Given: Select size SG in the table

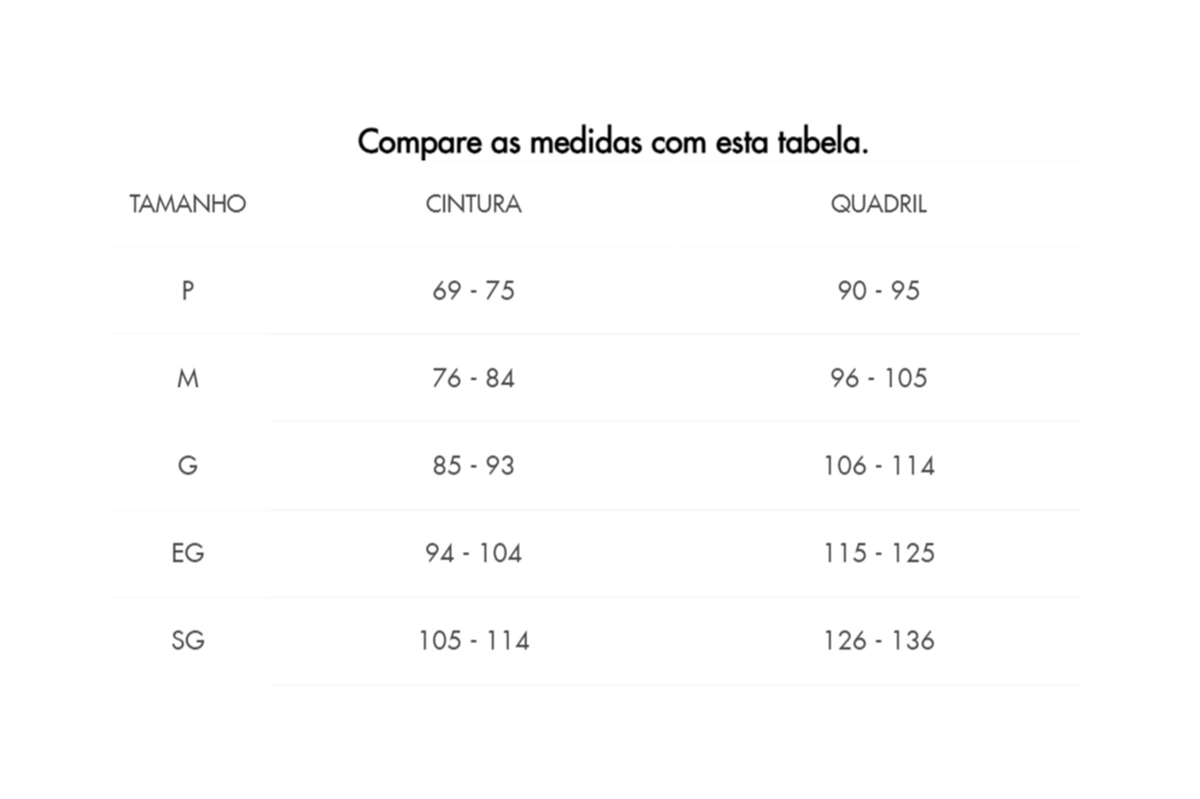Looking at the screenshot, I should pos(187,640).
